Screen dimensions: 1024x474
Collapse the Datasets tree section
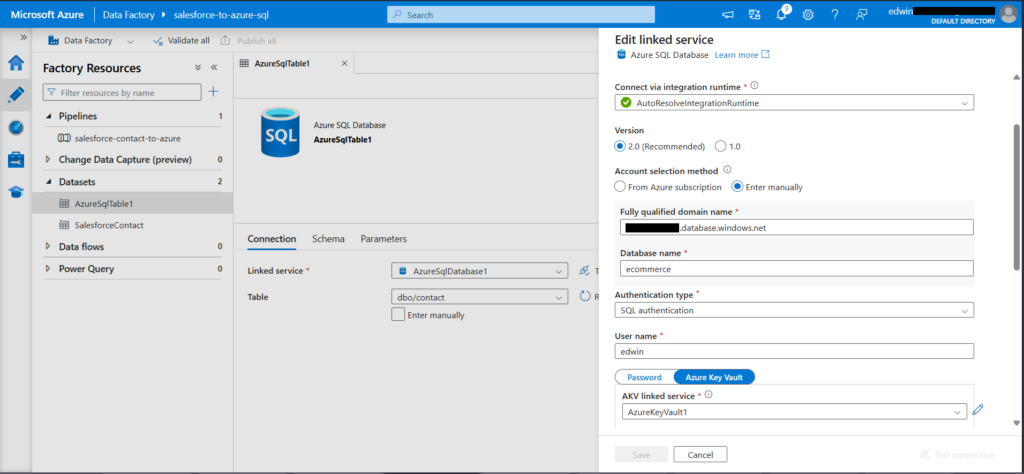click(47, 182)
